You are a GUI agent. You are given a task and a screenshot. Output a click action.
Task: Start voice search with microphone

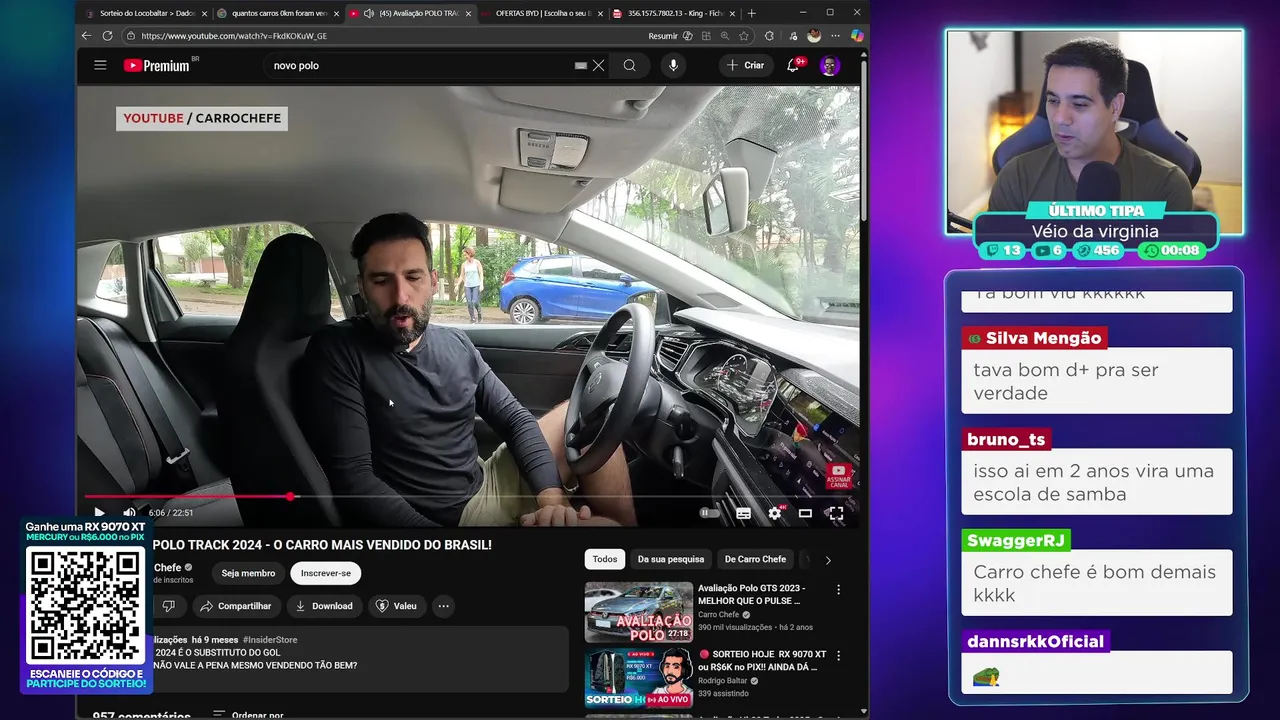tap(673, 65)
